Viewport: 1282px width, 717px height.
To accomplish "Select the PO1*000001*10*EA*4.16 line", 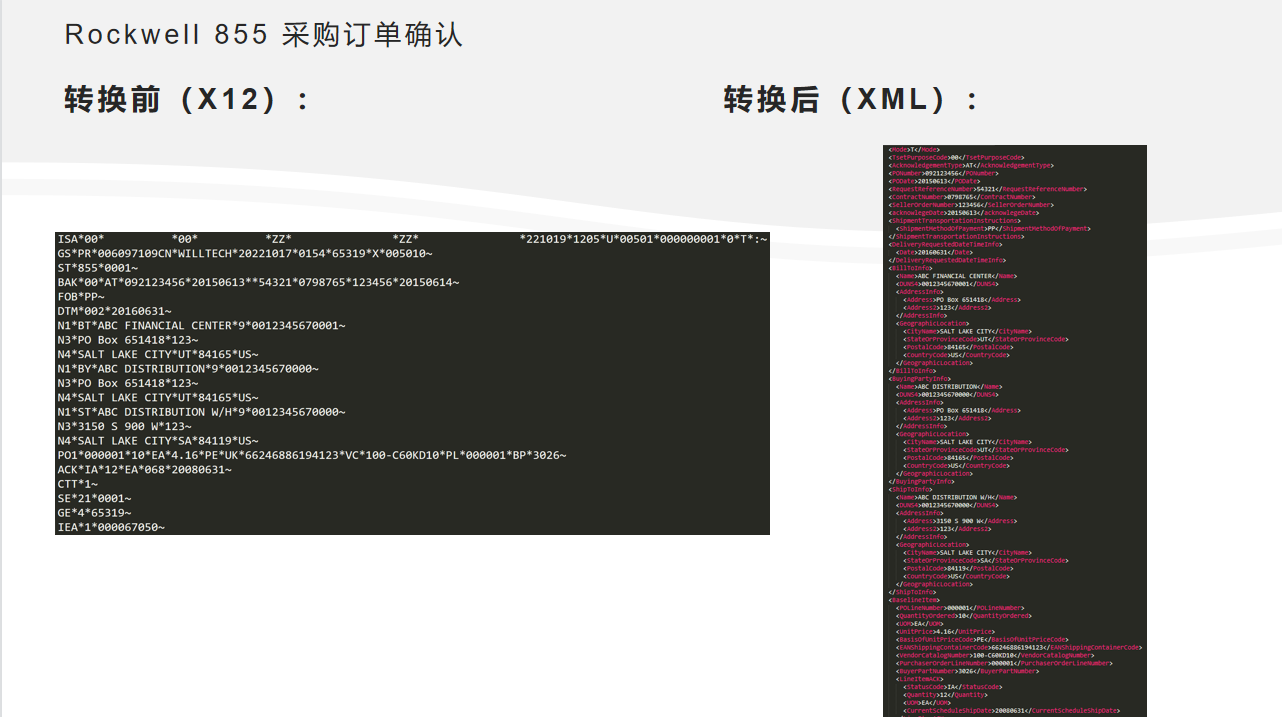I will point(312,455).
